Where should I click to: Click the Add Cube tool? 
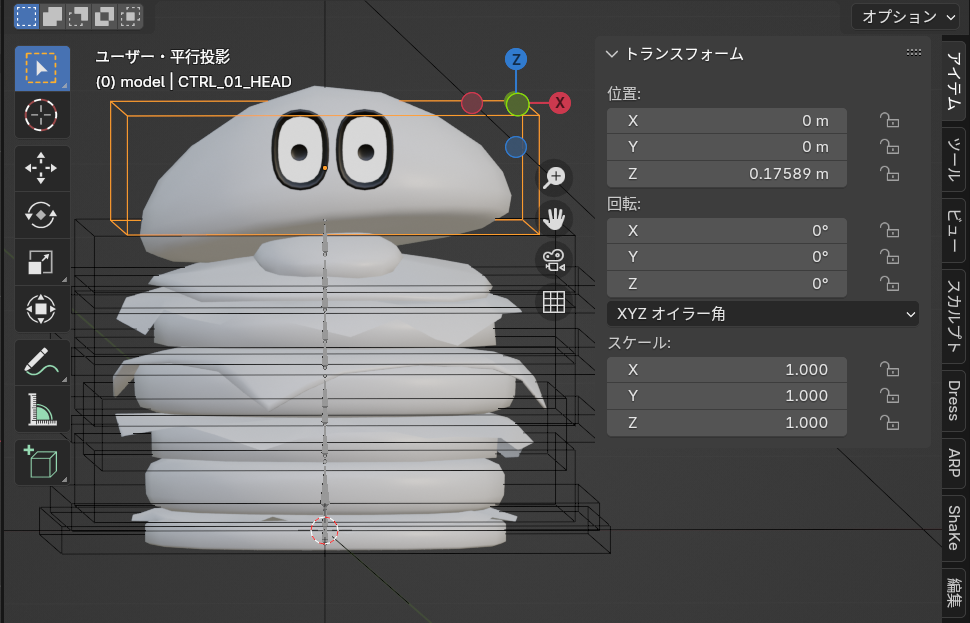(42, 462)
